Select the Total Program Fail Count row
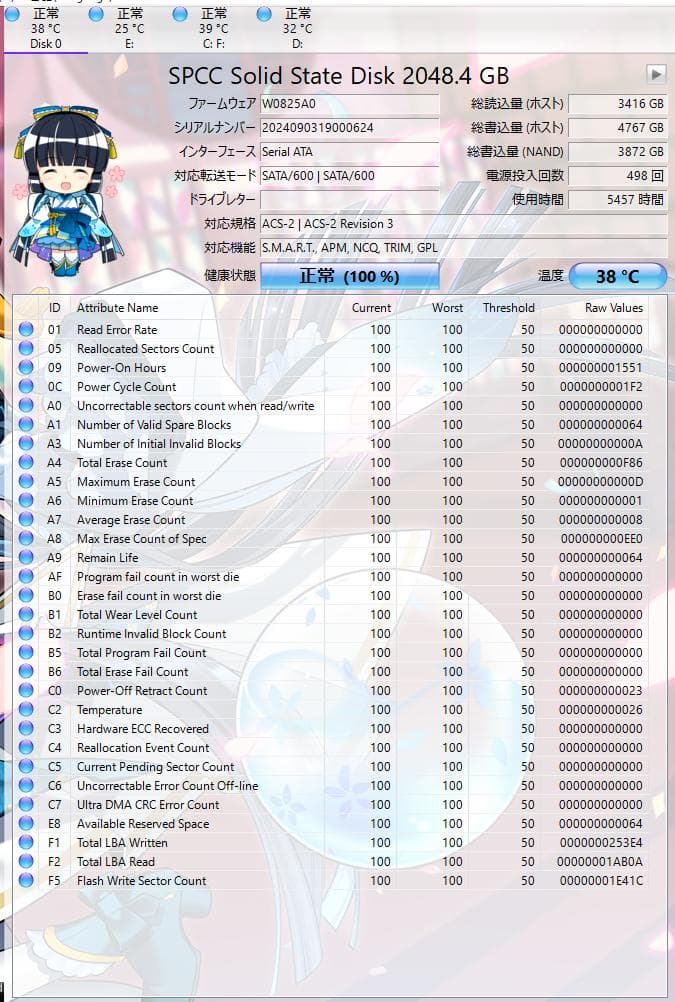The width and height of the screenshot is (675, 1002). [330, 652]
